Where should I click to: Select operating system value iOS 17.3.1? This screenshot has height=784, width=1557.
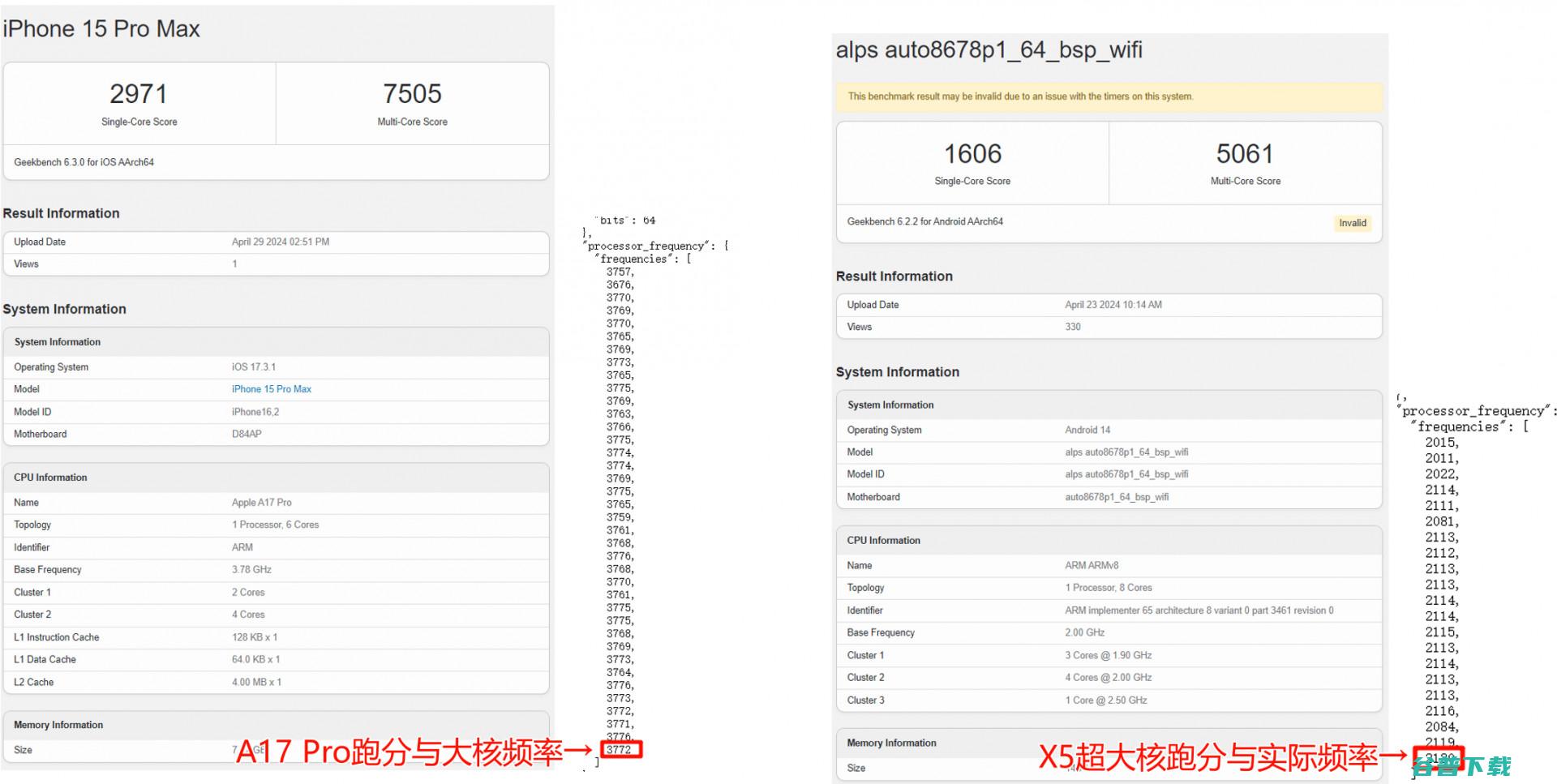click(x=254, y=367)
